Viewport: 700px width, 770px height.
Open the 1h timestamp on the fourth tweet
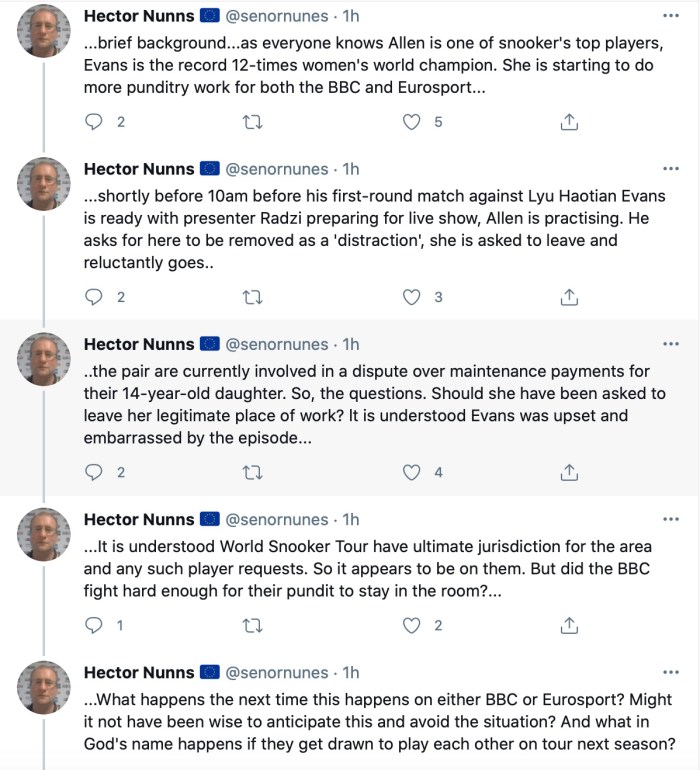click(x=351, y=519)
